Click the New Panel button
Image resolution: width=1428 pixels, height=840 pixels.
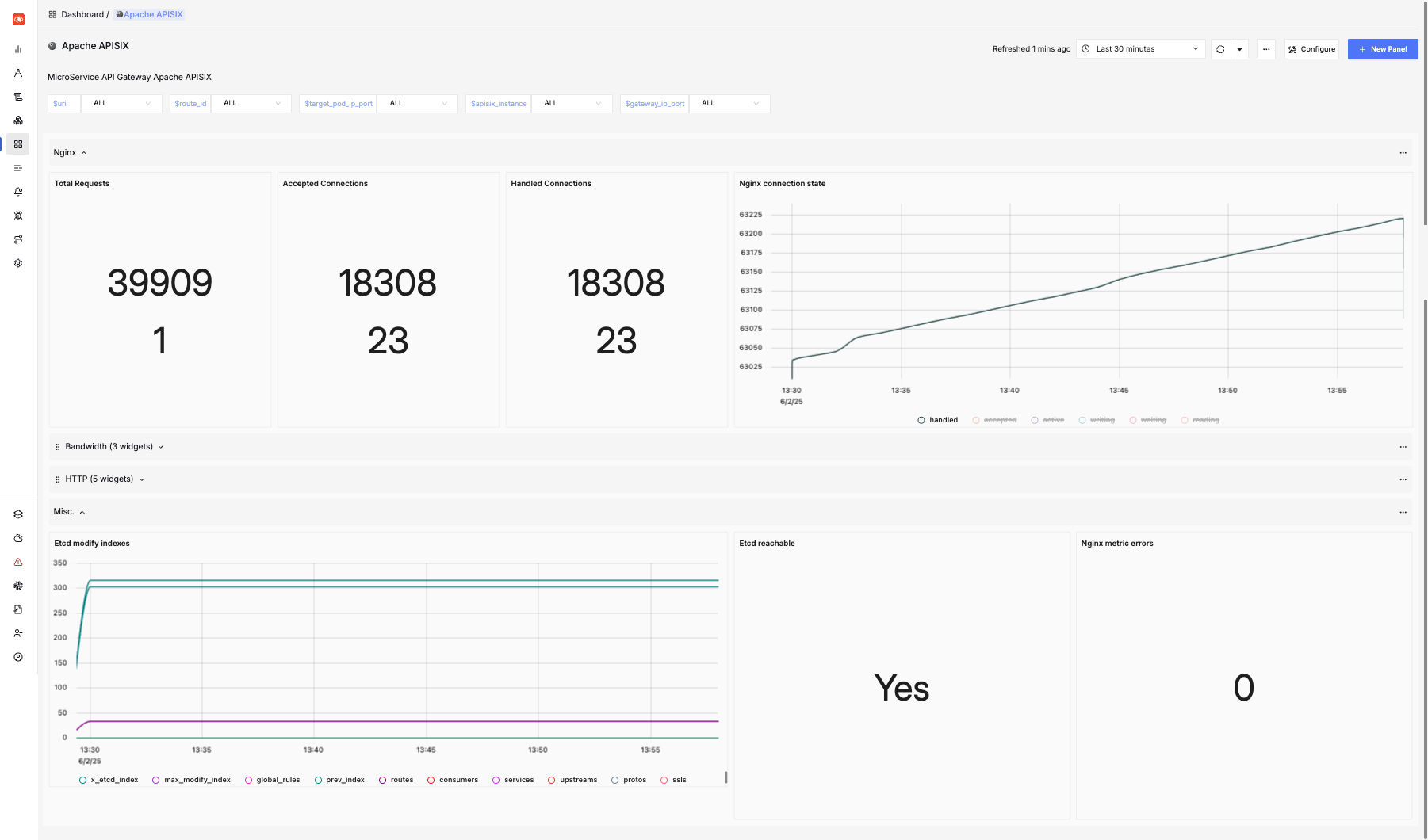click(x=1383, y=48)
